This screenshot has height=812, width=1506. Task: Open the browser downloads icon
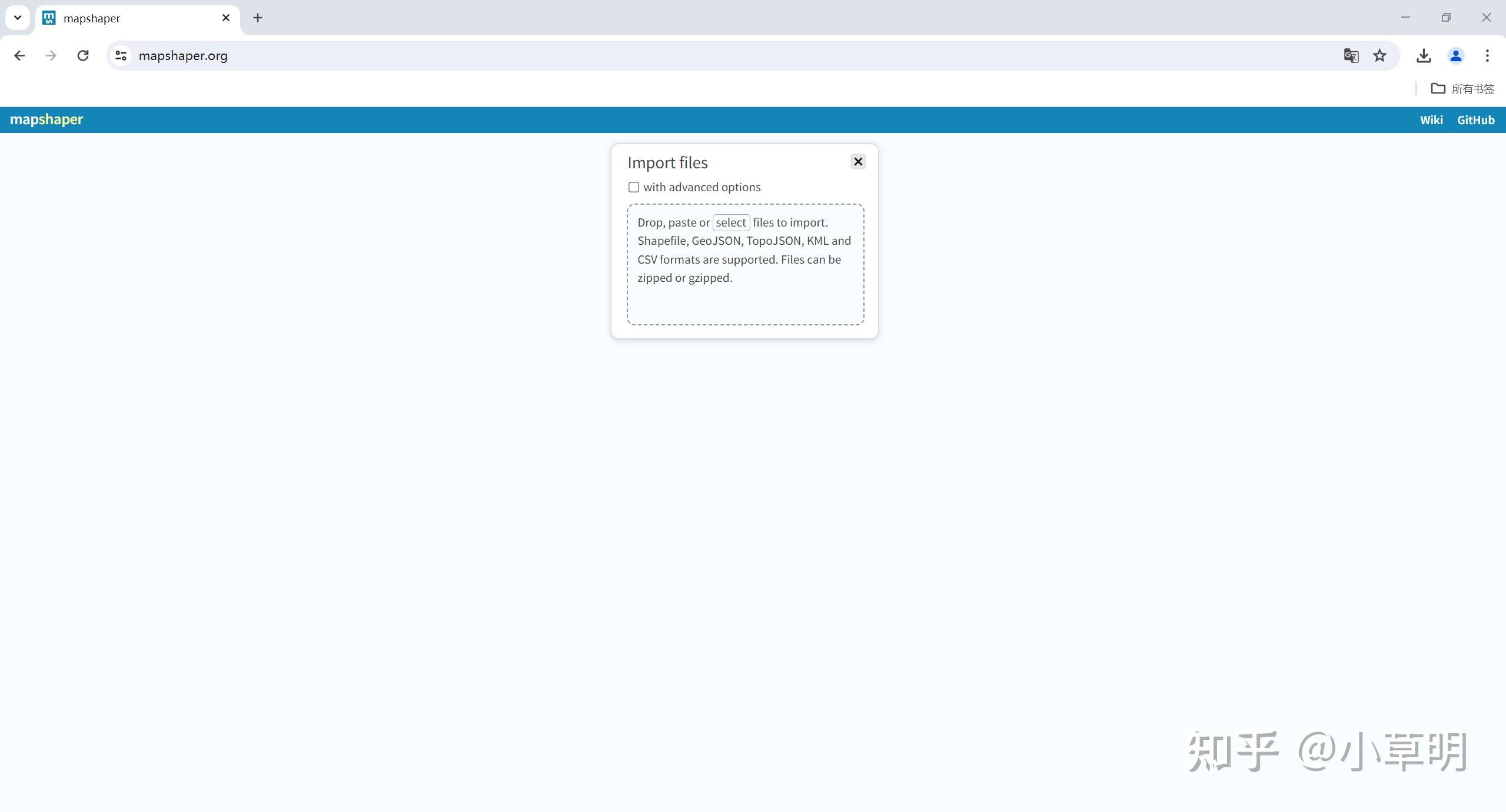click(x=1424, y=55)
